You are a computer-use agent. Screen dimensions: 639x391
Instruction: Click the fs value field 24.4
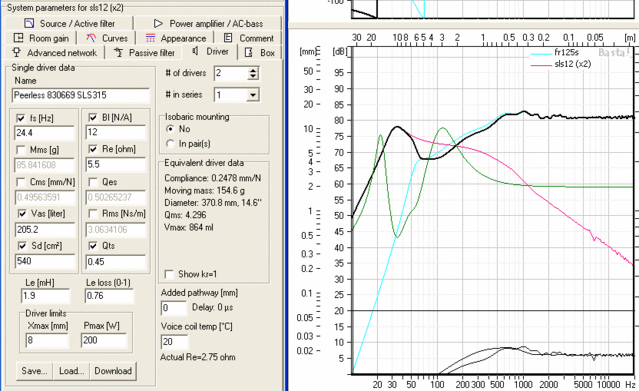click(x=45, y=133)
